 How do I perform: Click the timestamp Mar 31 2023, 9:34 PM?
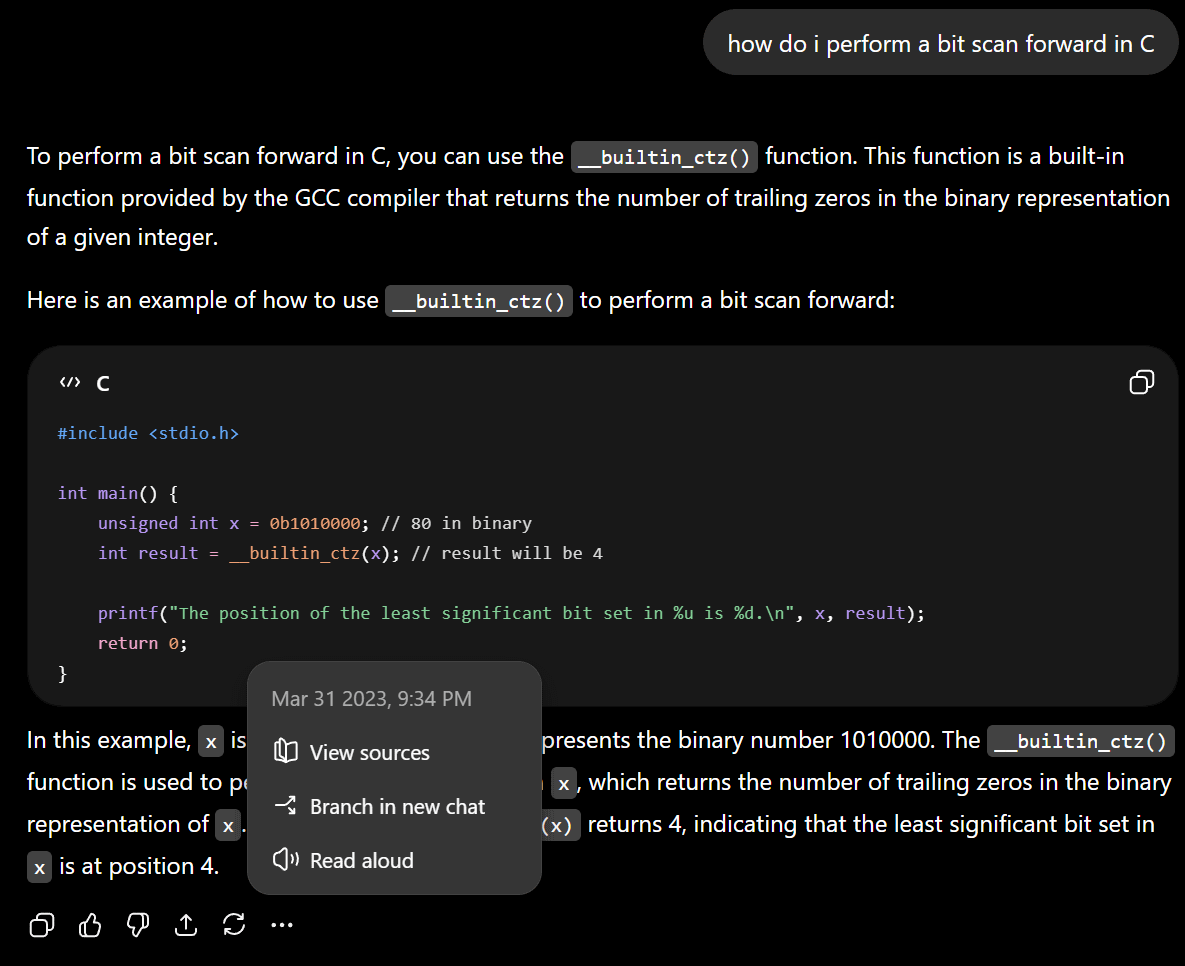tap(371, 698)
